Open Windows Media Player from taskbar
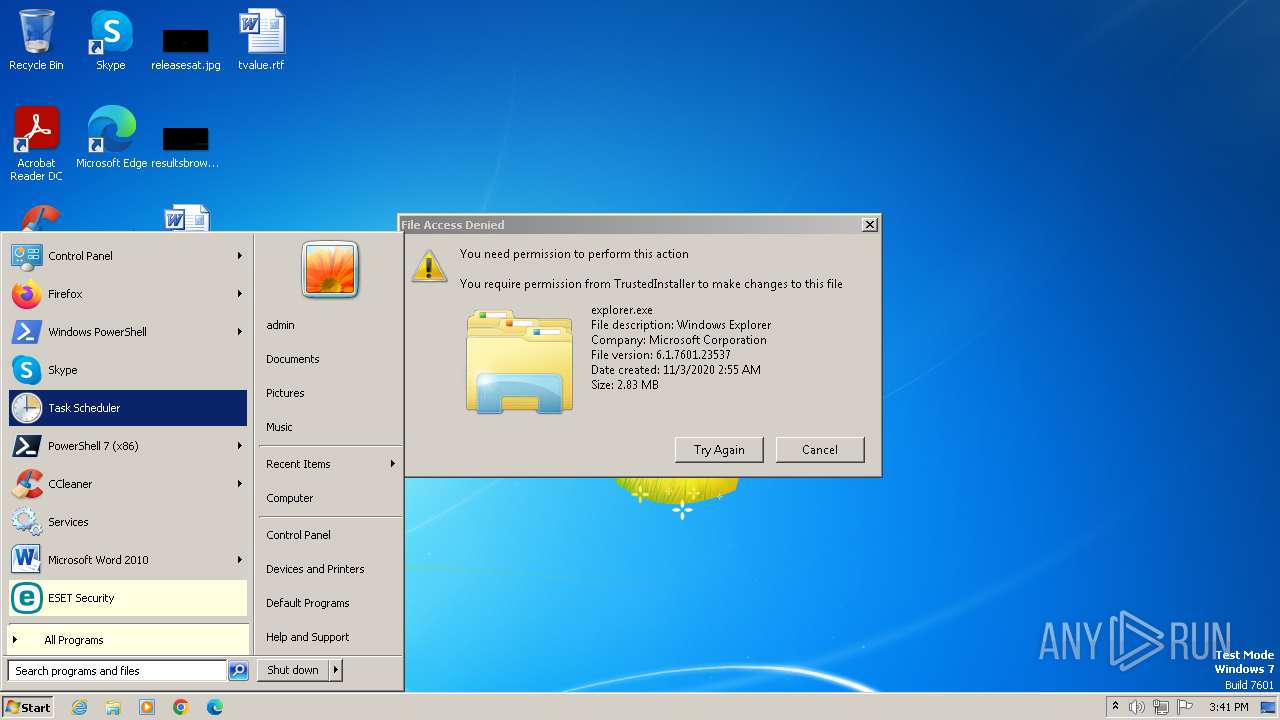Image resolution: width=1280 pixels, height=720 pixels. tap(147, 707)
